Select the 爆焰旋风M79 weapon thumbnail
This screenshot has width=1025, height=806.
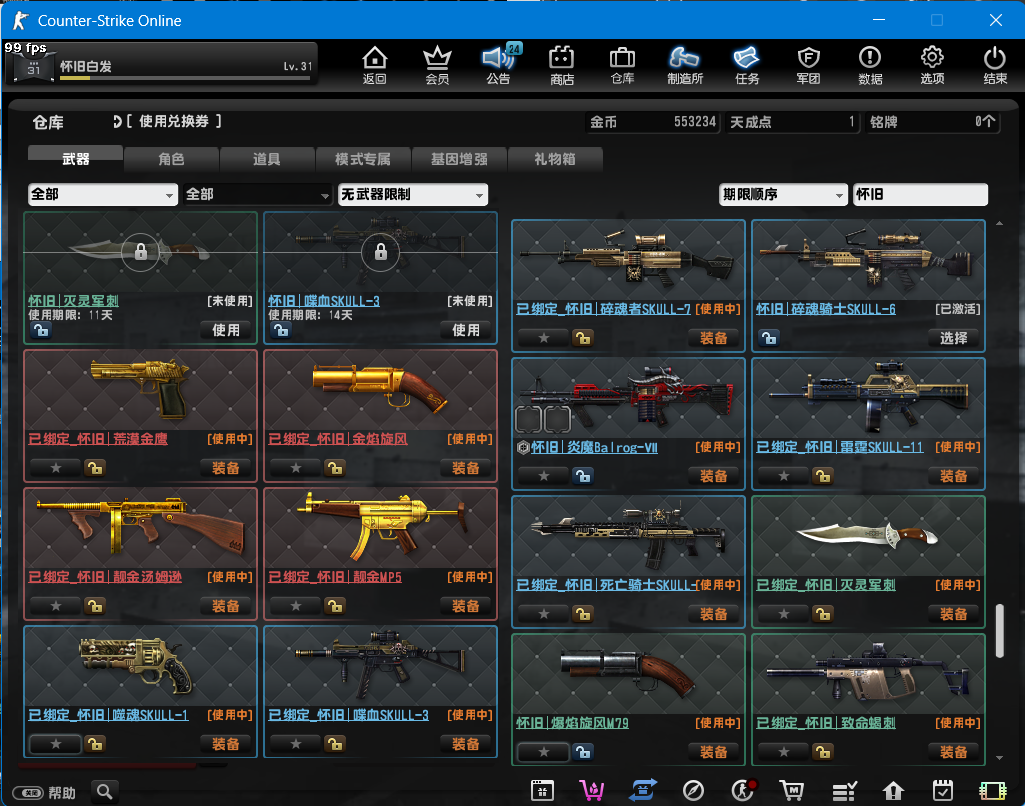(628, 674)
